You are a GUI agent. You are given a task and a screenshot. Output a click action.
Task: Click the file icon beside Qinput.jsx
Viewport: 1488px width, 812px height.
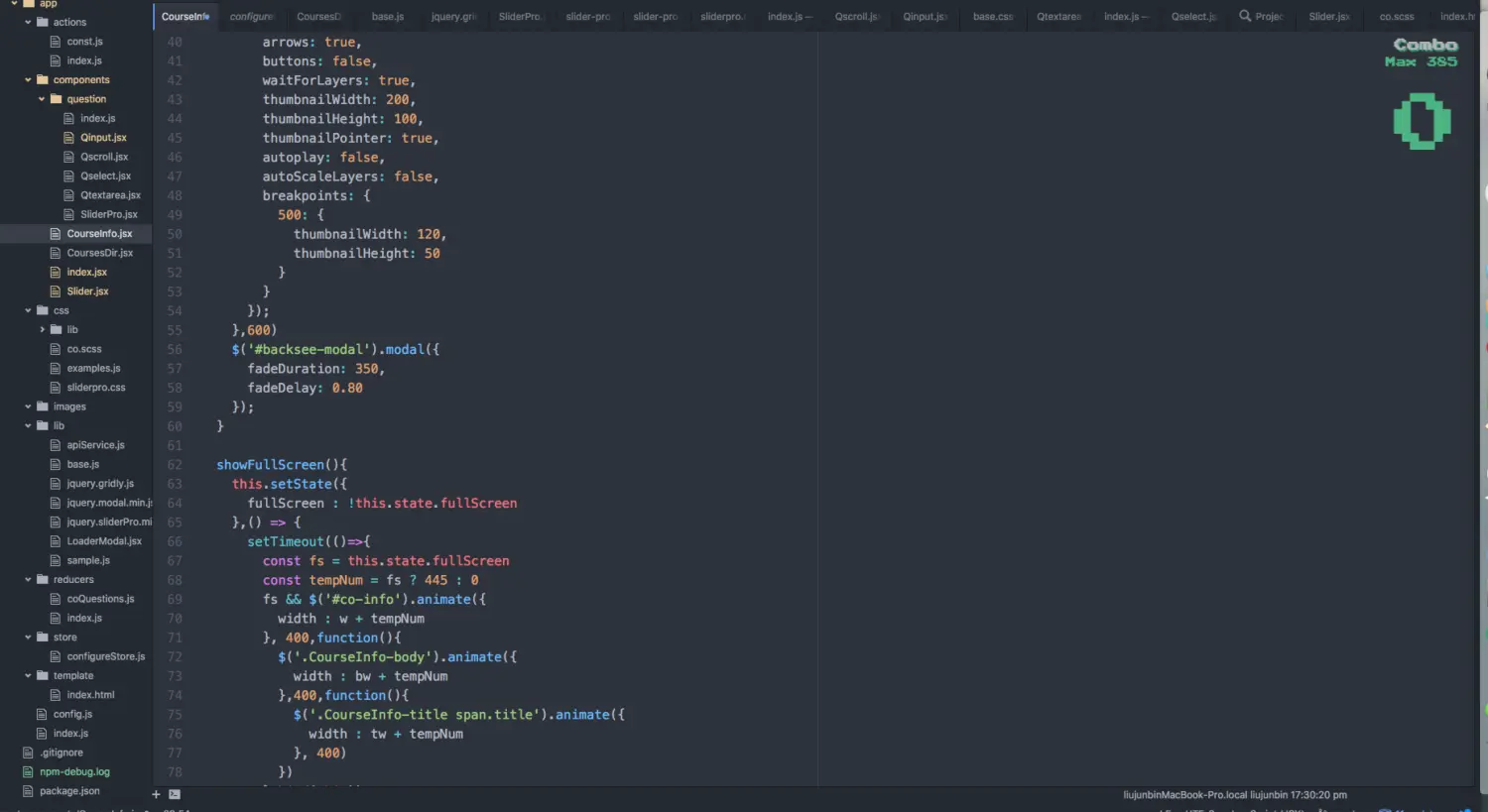tap(69, 138)
